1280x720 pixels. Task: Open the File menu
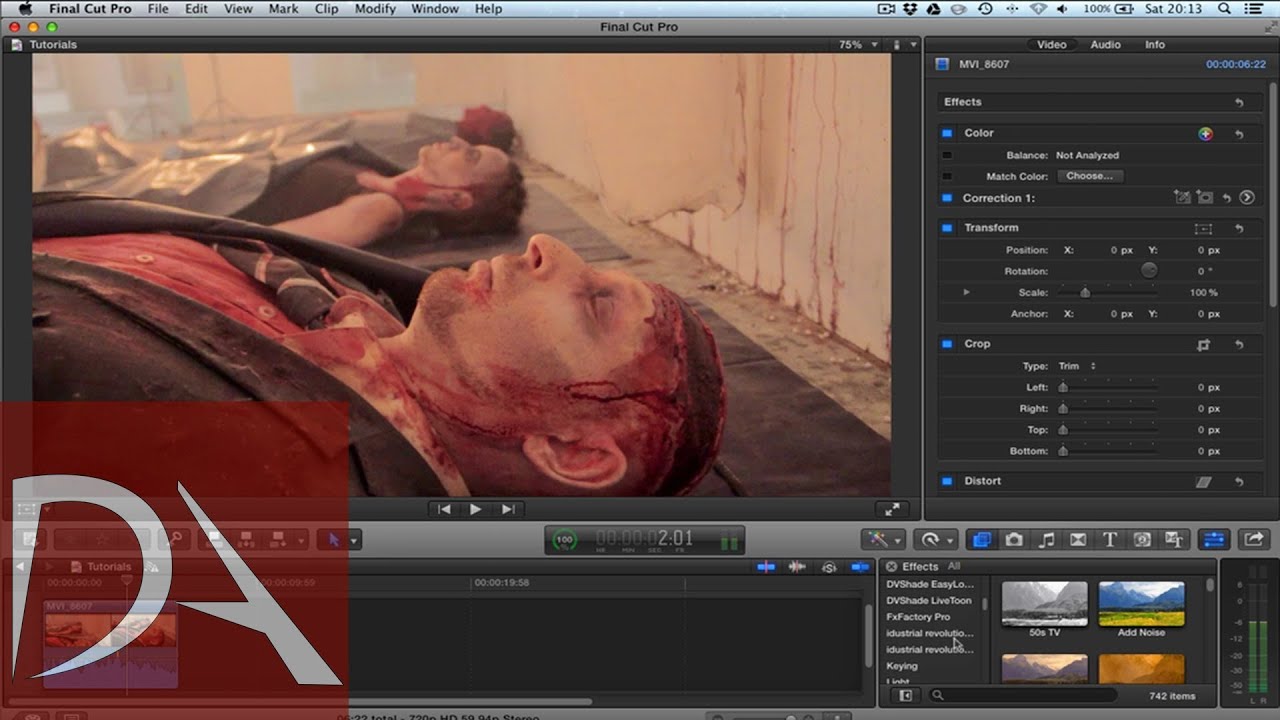tap(158, 8)
